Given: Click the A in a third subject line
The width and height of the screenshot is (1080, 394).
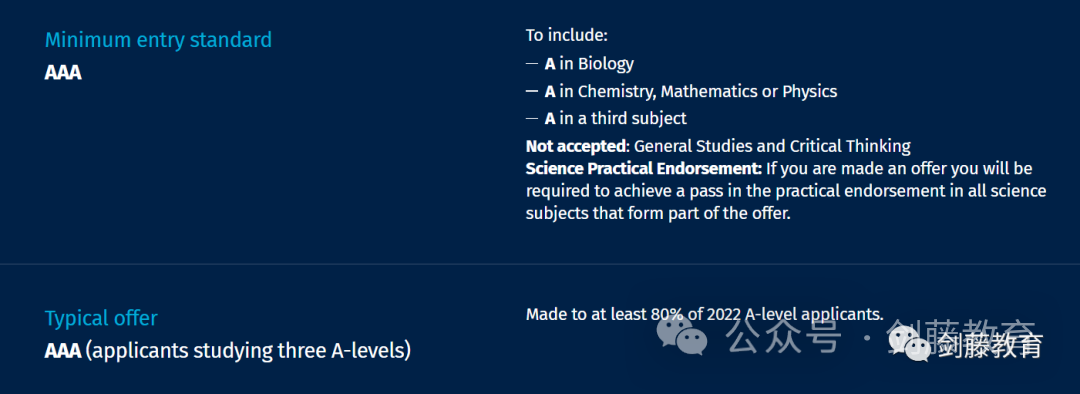Looking at the screenshot, I should (615, 118).
